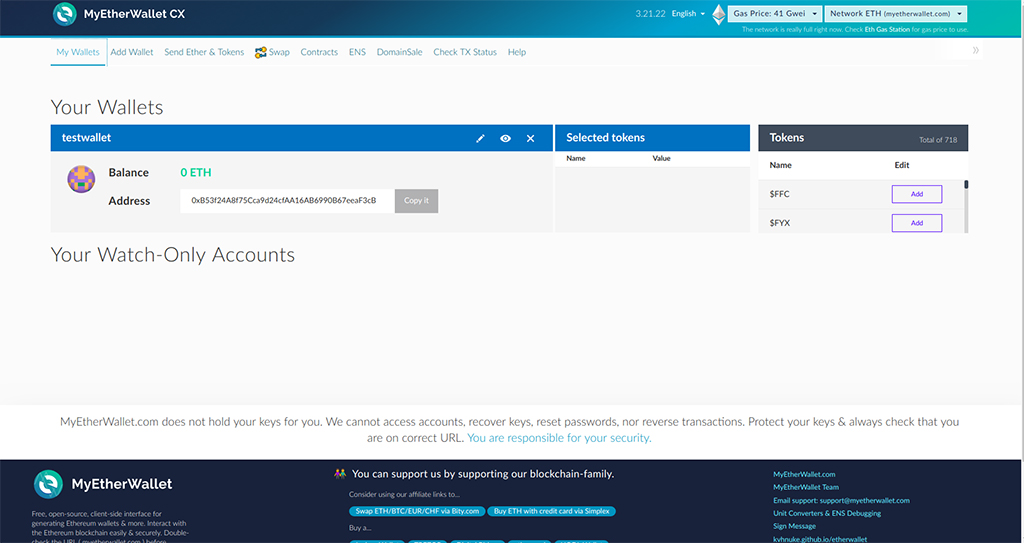
Task: Click the 'Total of 718' text
Action: (938, 140)
